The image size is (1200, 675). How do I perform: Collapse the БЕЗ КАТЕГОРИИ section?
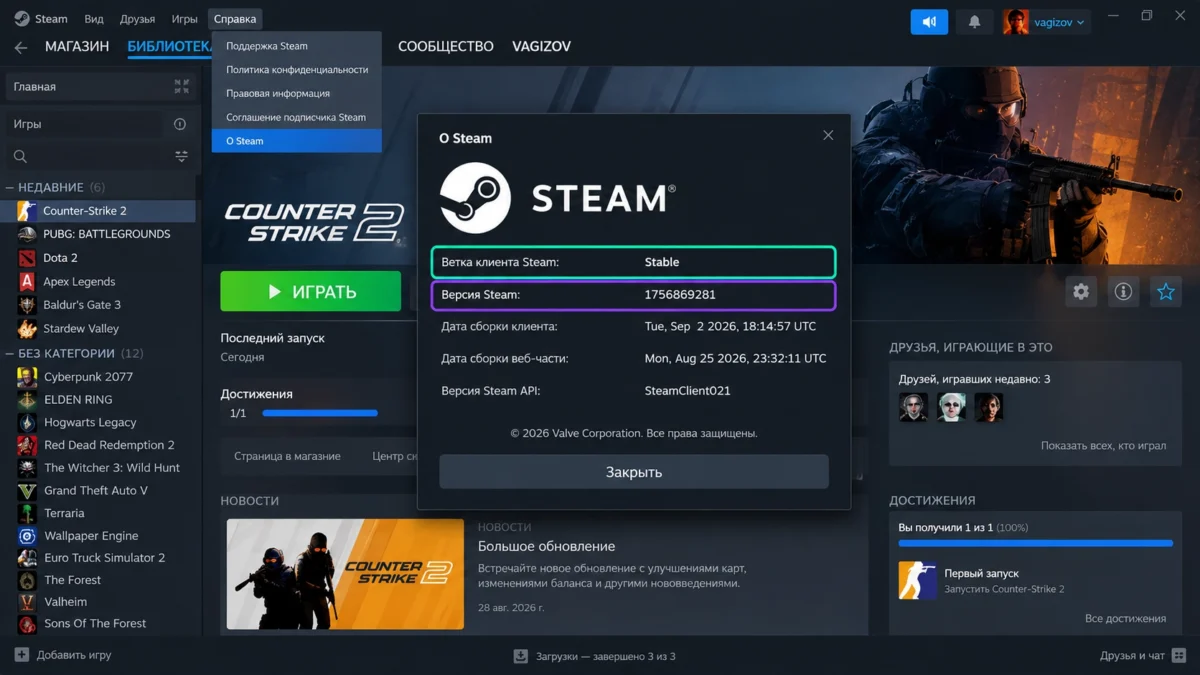point(10,353)
